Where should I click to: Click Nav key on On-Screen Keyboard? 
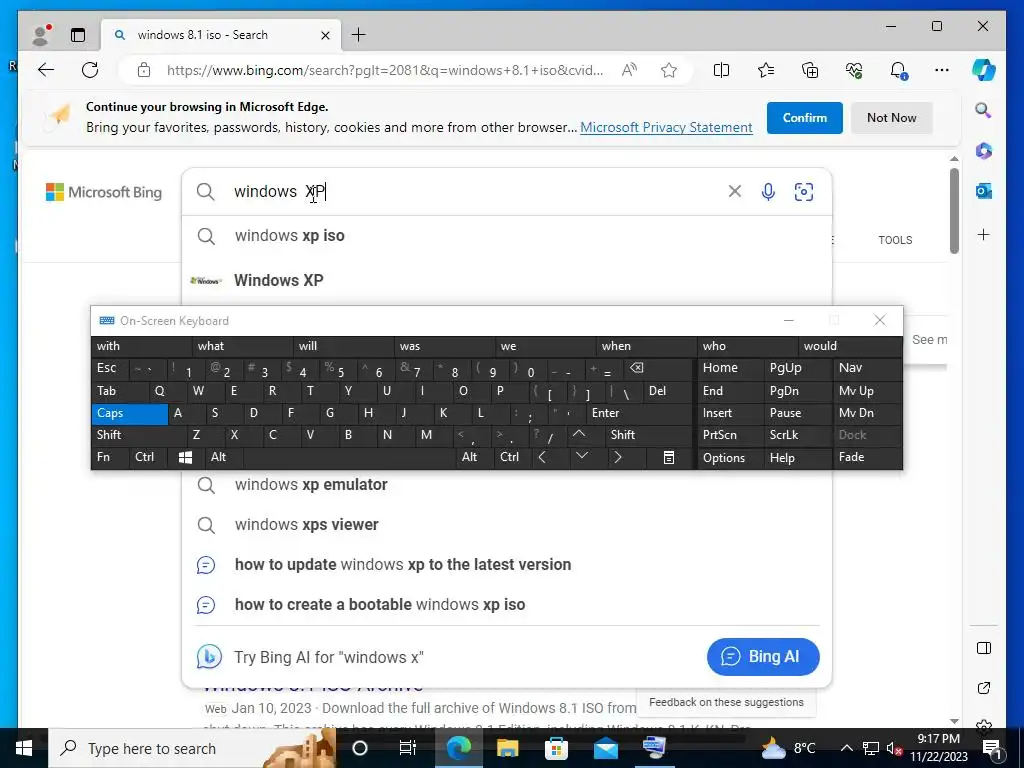[x=869, y=368]
